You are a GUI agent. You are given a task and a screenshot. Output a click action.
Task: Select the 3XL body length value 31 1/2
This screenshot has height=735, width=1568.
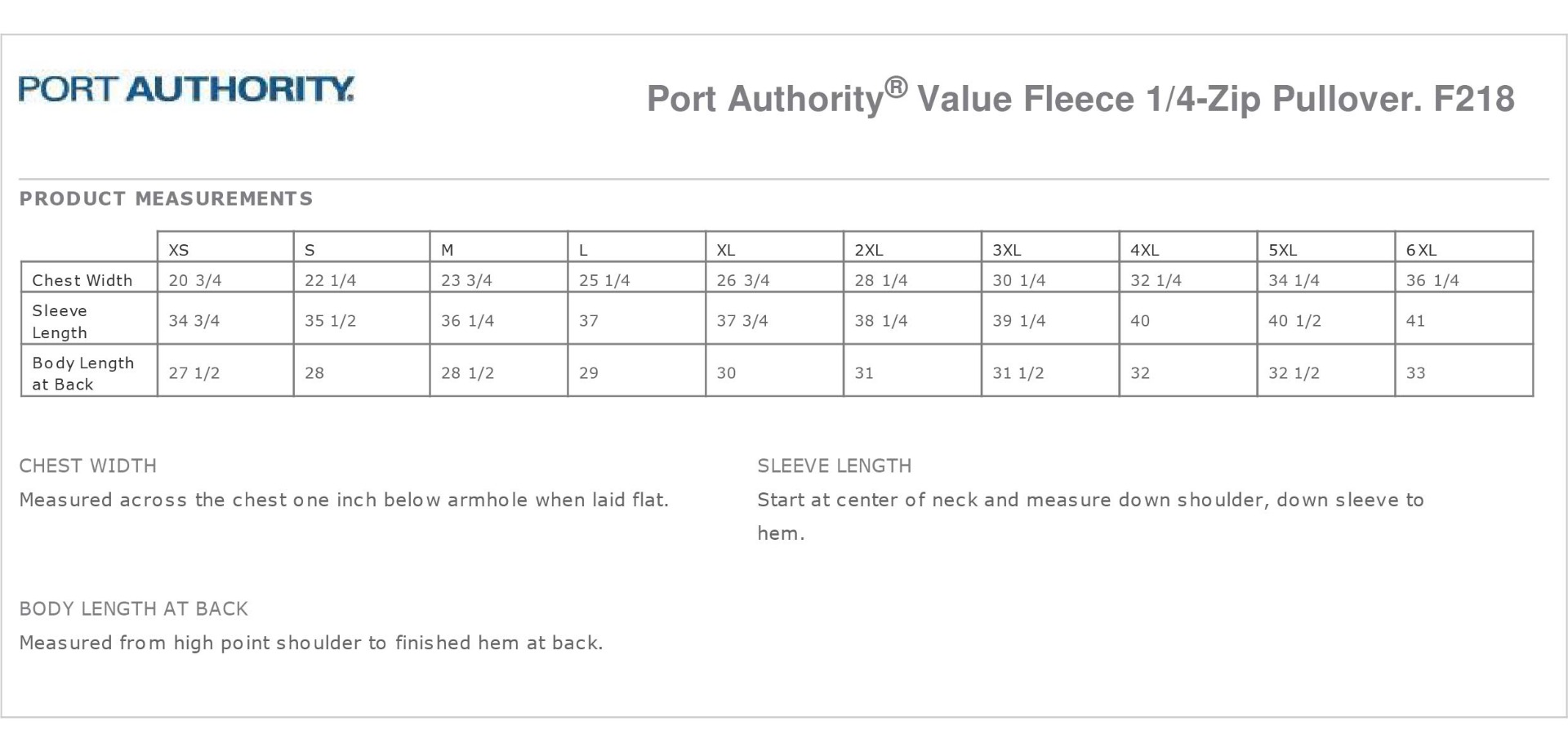(1018, 373)
